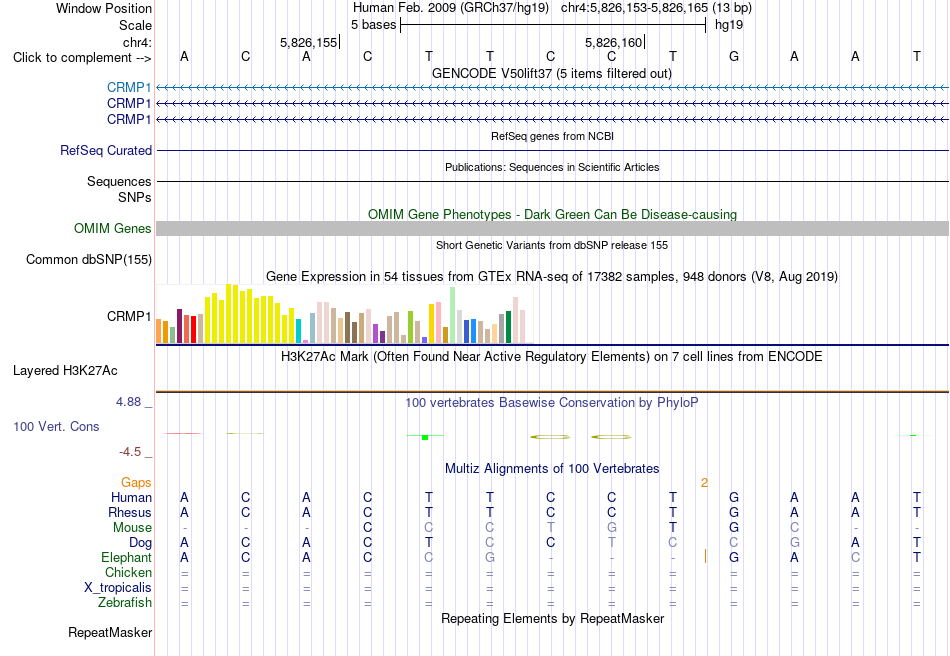
Task: Open Short Genetic Variants dbSNP 155 title
Action: pos(552,245)
